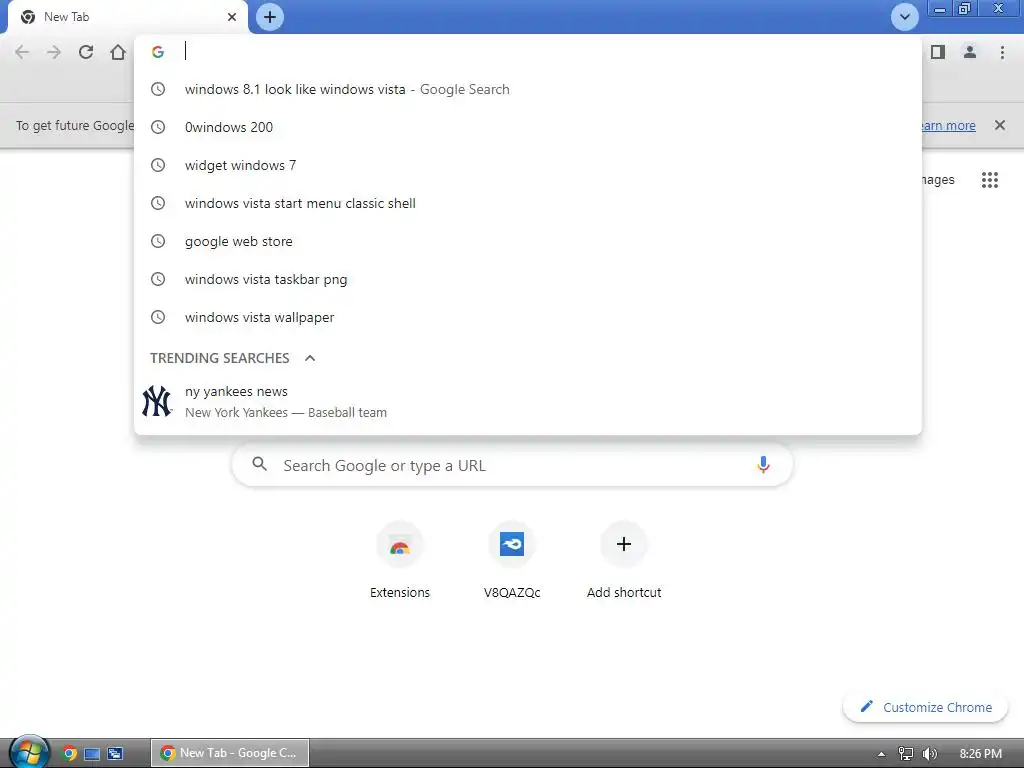Screen dimensions: 1024x768
Task: Show hidden tray icons arrow
Action: [881, 754]
